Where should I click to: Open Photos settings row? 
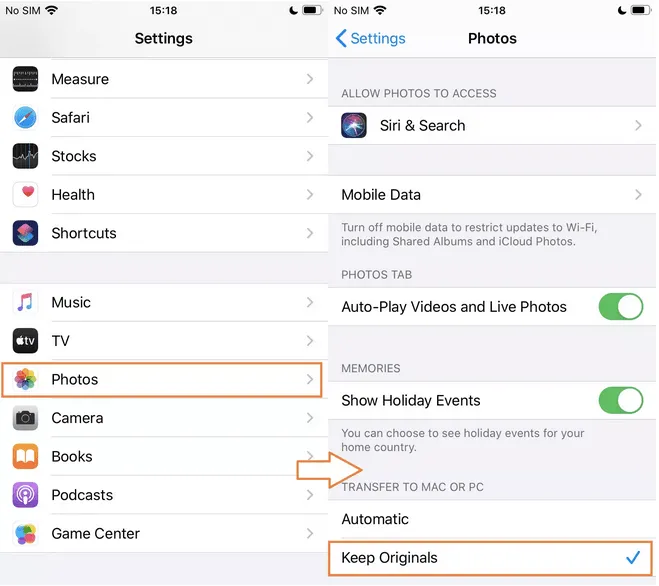[162, 380]
